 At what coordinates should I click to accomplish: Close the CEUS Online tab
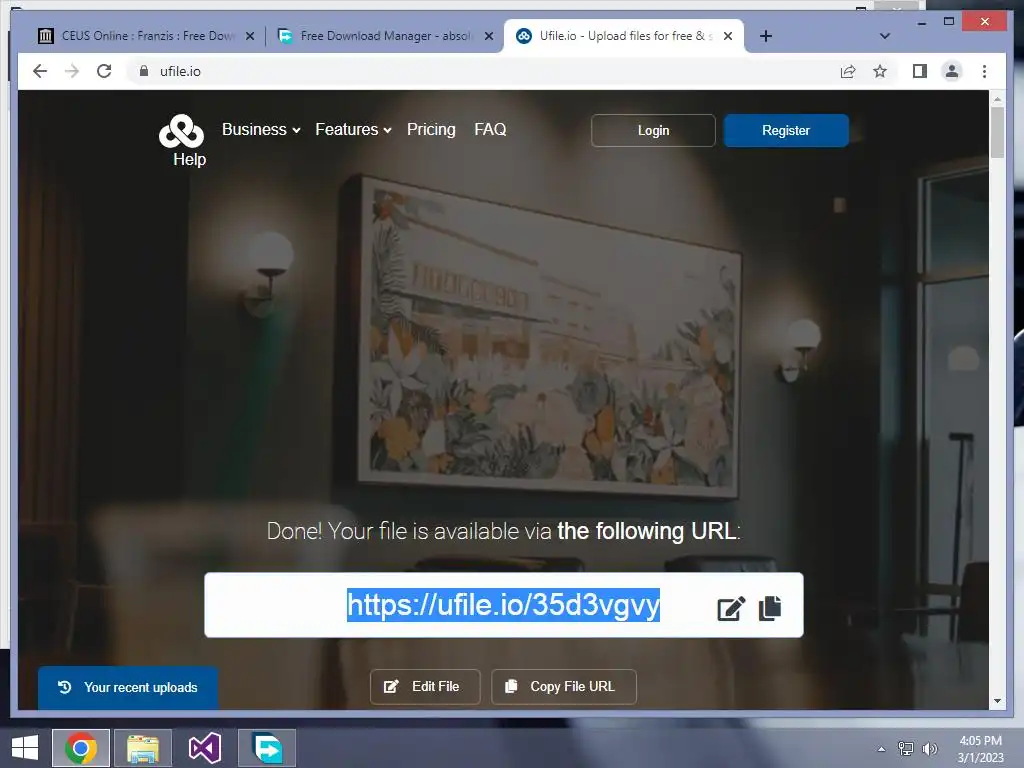click(250, 37)
